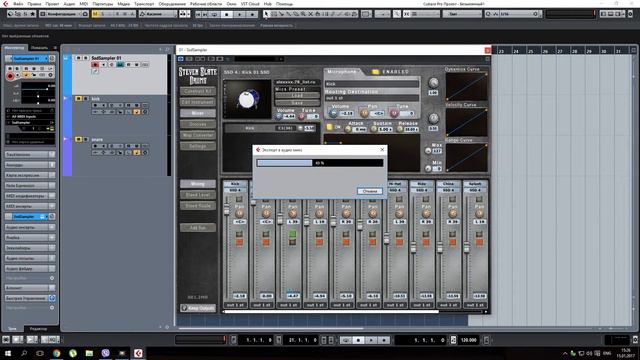This screenshot has height=360, width=640.
Task: Open the Hub menu
Action: point(267,4)
